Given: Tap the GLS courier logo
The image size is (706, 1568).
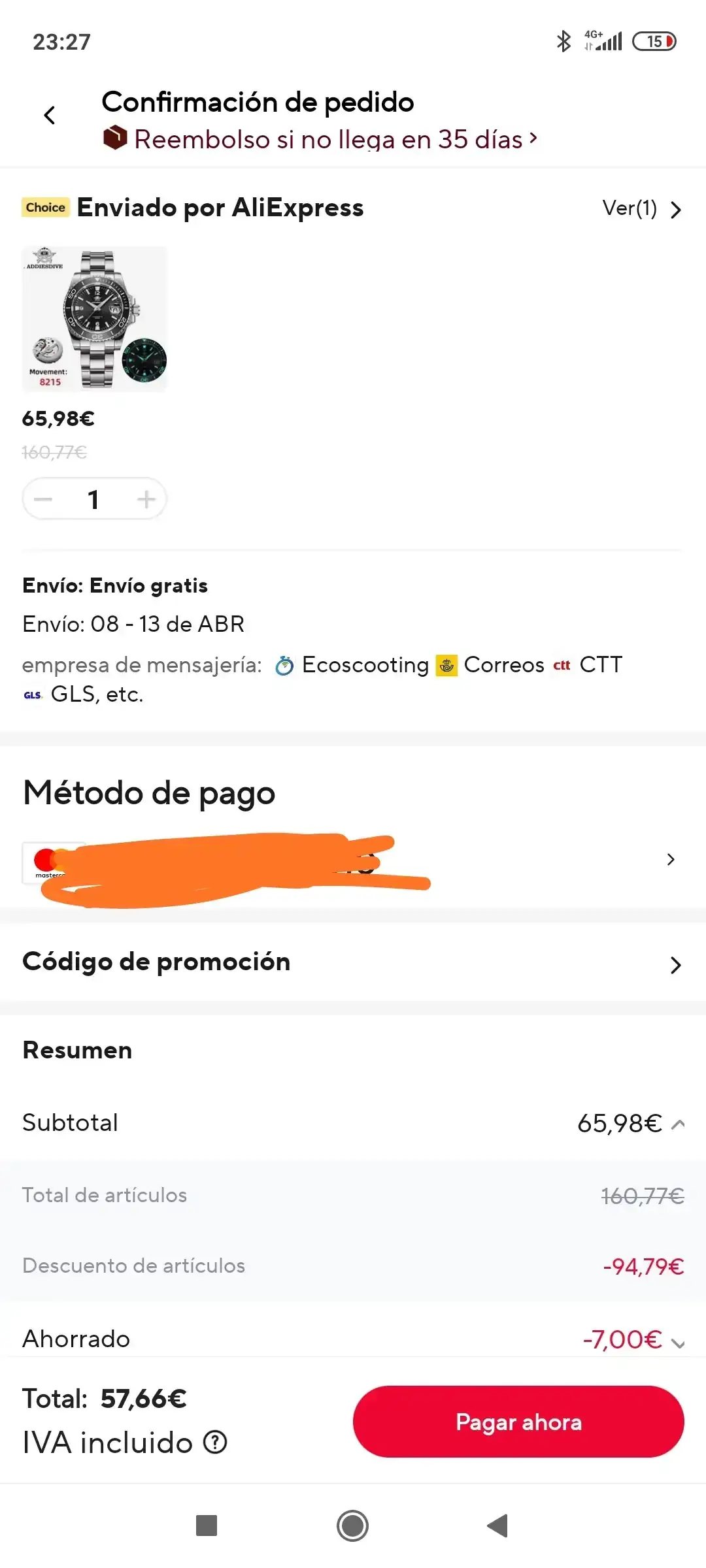Looking at the screenshot, I should pyautogui.click(x=33, y=695).
